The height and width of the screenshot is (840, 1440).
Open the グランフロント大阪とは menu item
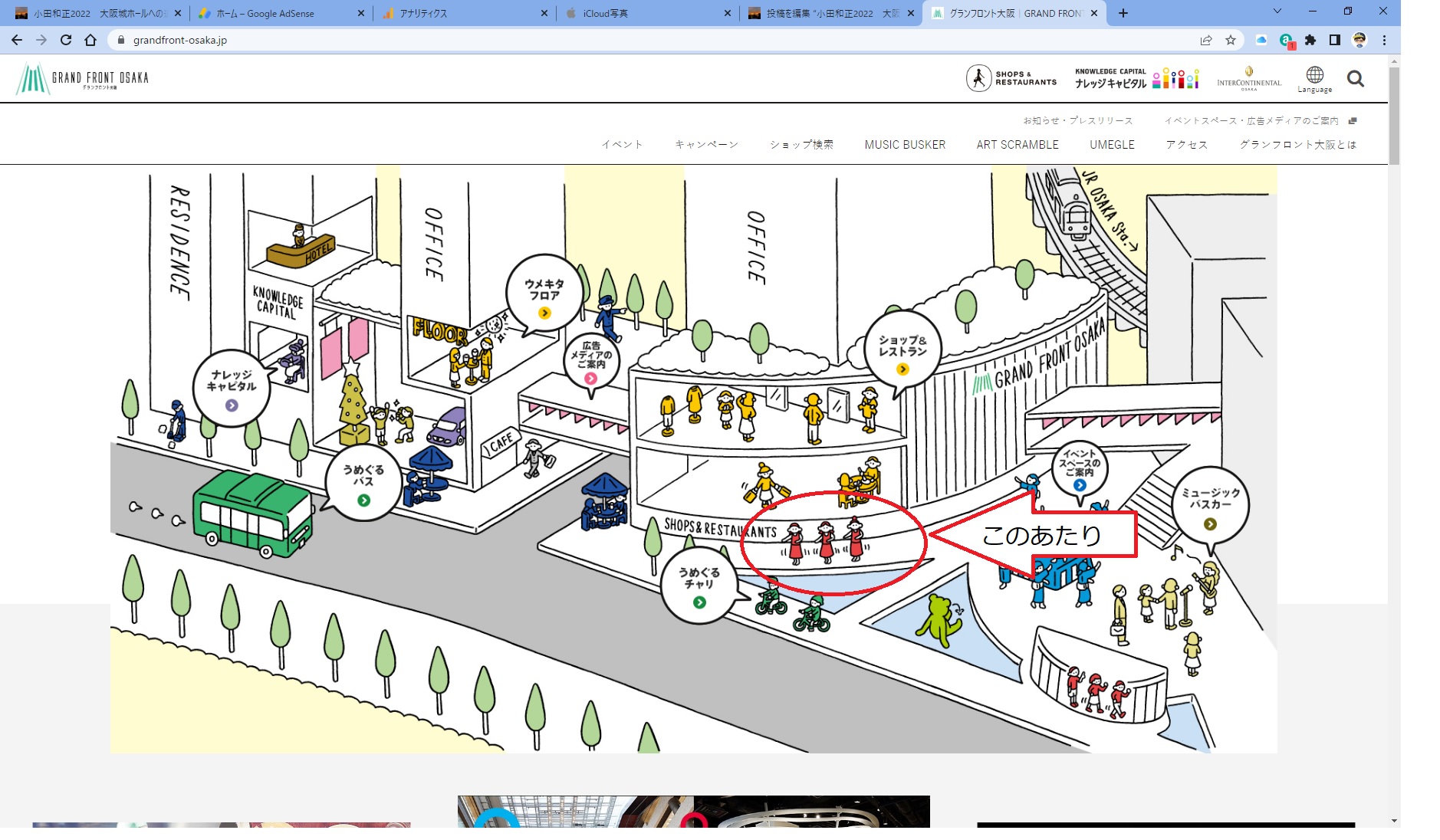tap(1298, 145)
